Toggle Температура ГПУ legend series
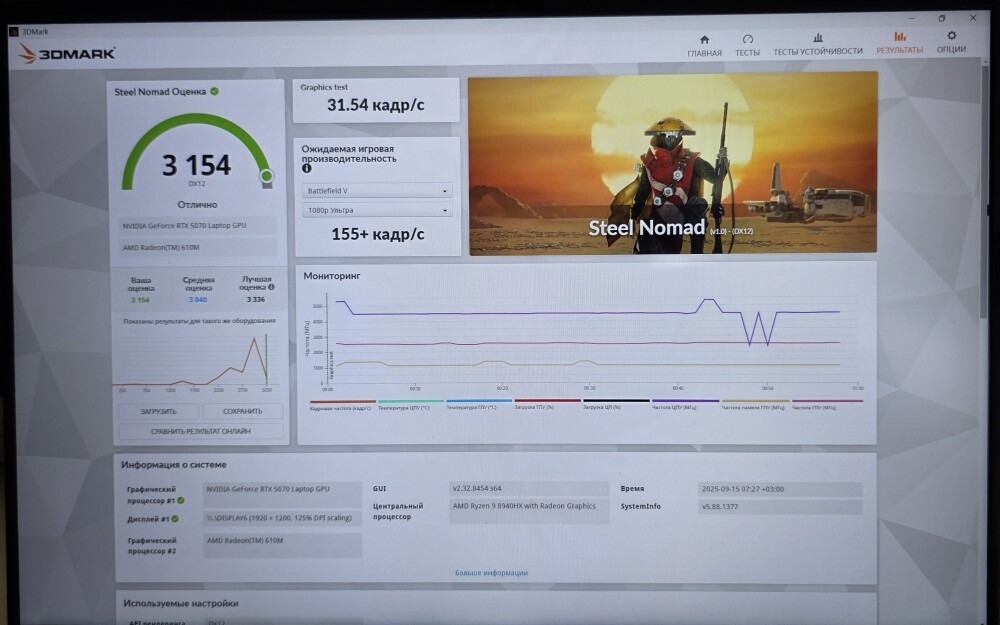1000x625 pixels. (478, 406)
